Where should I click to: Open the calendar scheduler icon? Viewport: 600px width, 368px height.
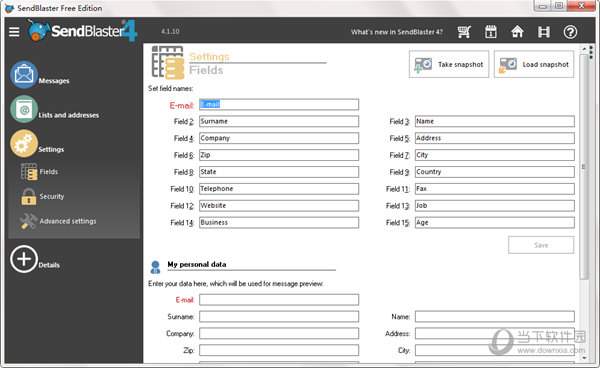pos(491,32)
